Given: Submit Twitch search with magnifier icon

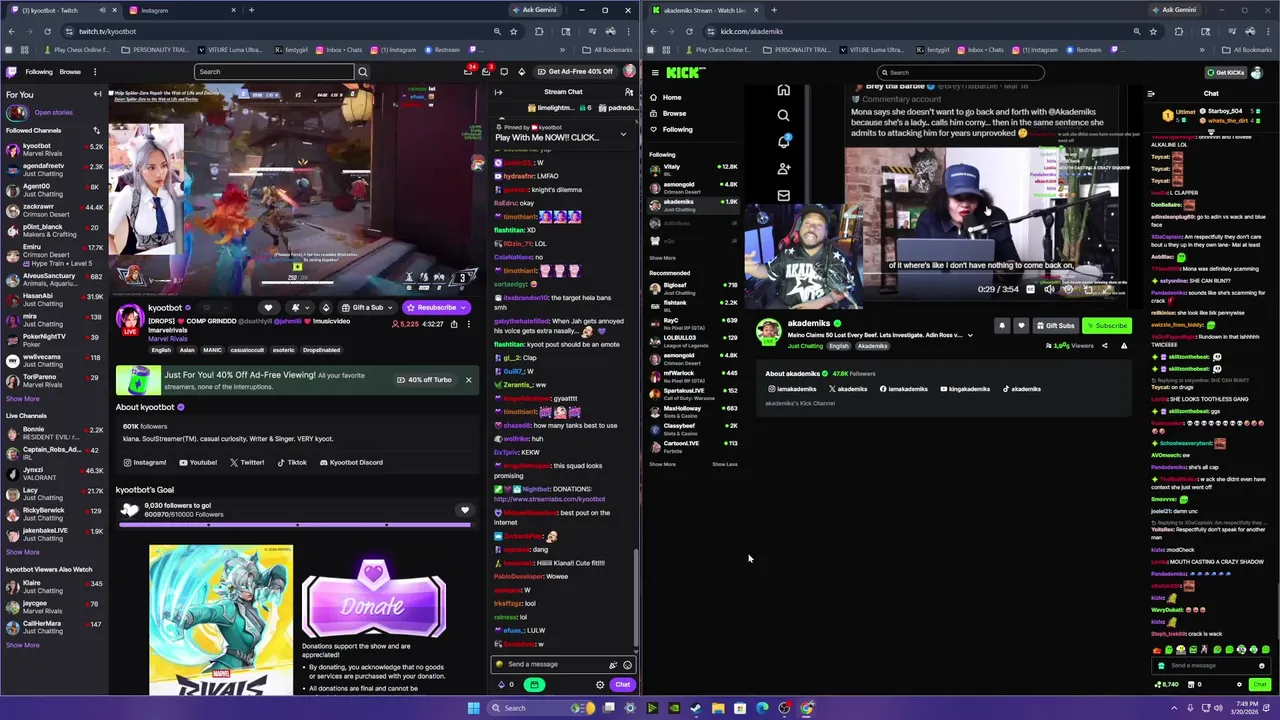Looking at the screenshot, I should [363, 72].
